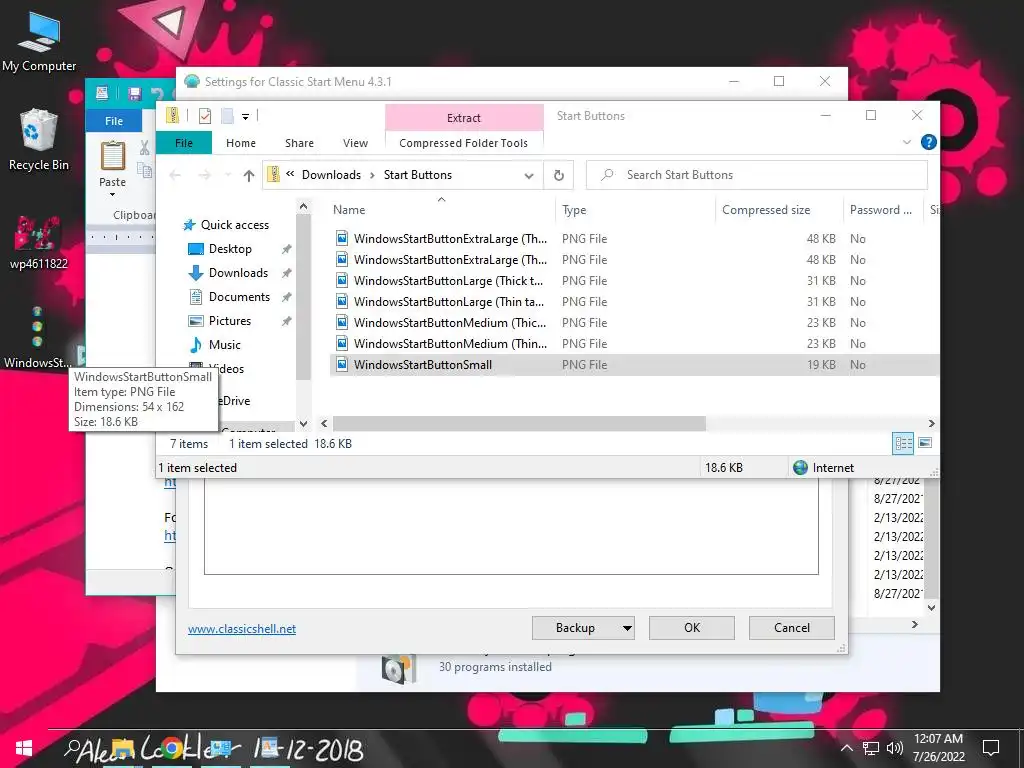Open the Windows Start button on the taskbar
Viewport: 1024px width, 768px height.
[x=24, y=748]
